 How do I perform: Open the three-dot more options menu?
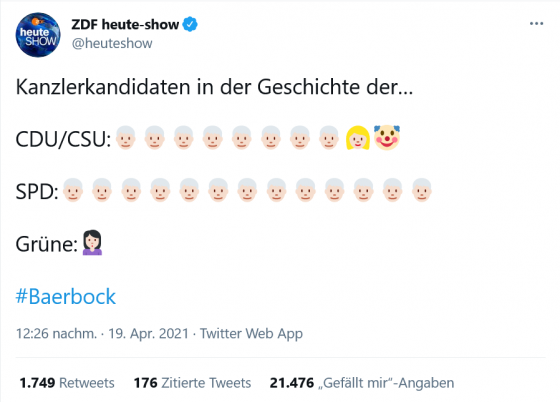[x=536, y=24]
